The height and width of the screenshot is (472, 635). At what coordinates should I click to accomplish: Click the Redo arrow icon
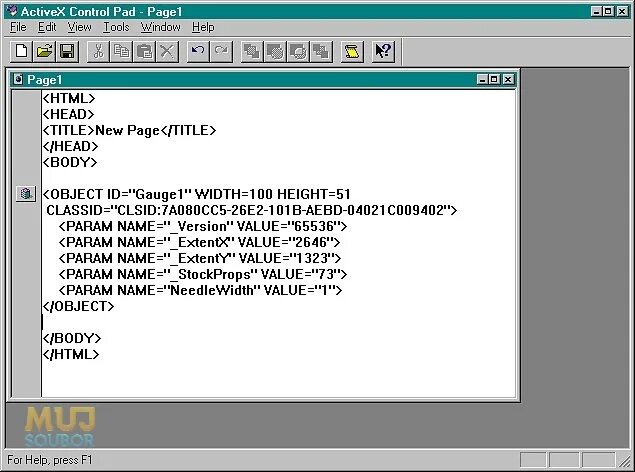[x=221, y=51]
